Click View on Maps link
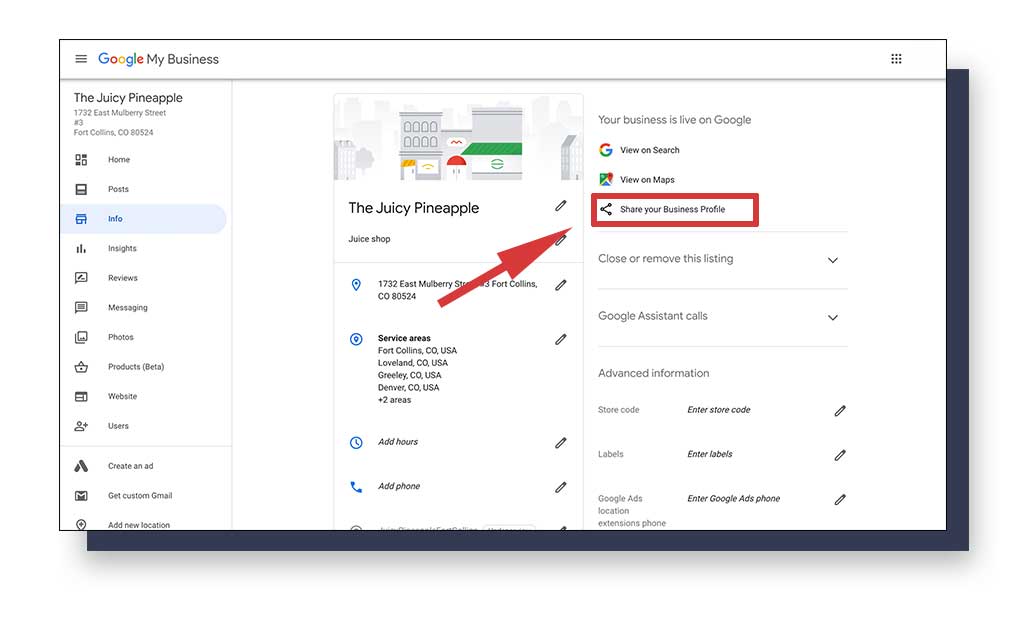The height and width of the screenshot is (619, 1024). (647, 180)
